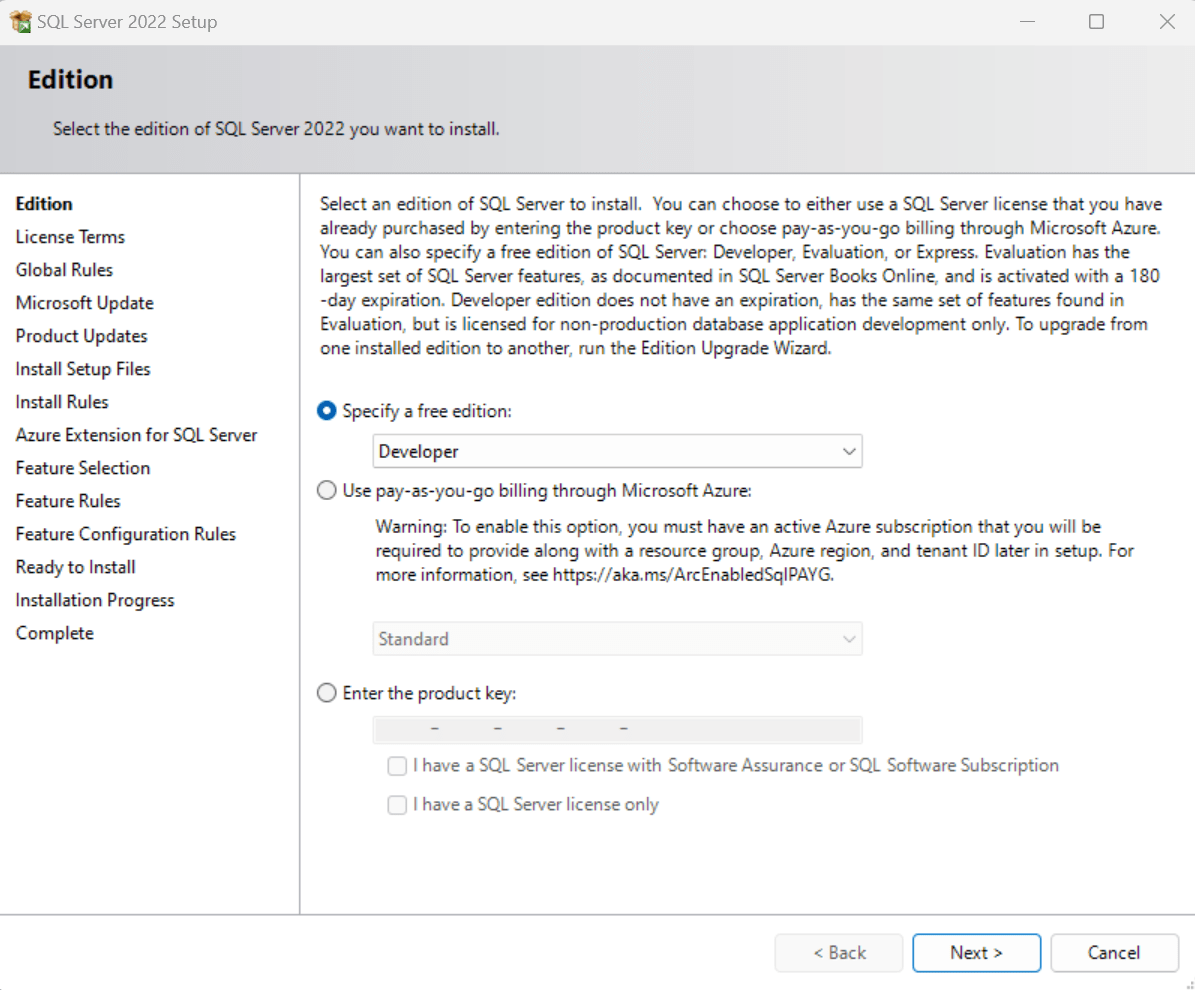Image resolution: width=1195 pixels, height=990 pixels.
Task: Tick the Software Assurance license checkbox
Action: [x=397, y=765]
